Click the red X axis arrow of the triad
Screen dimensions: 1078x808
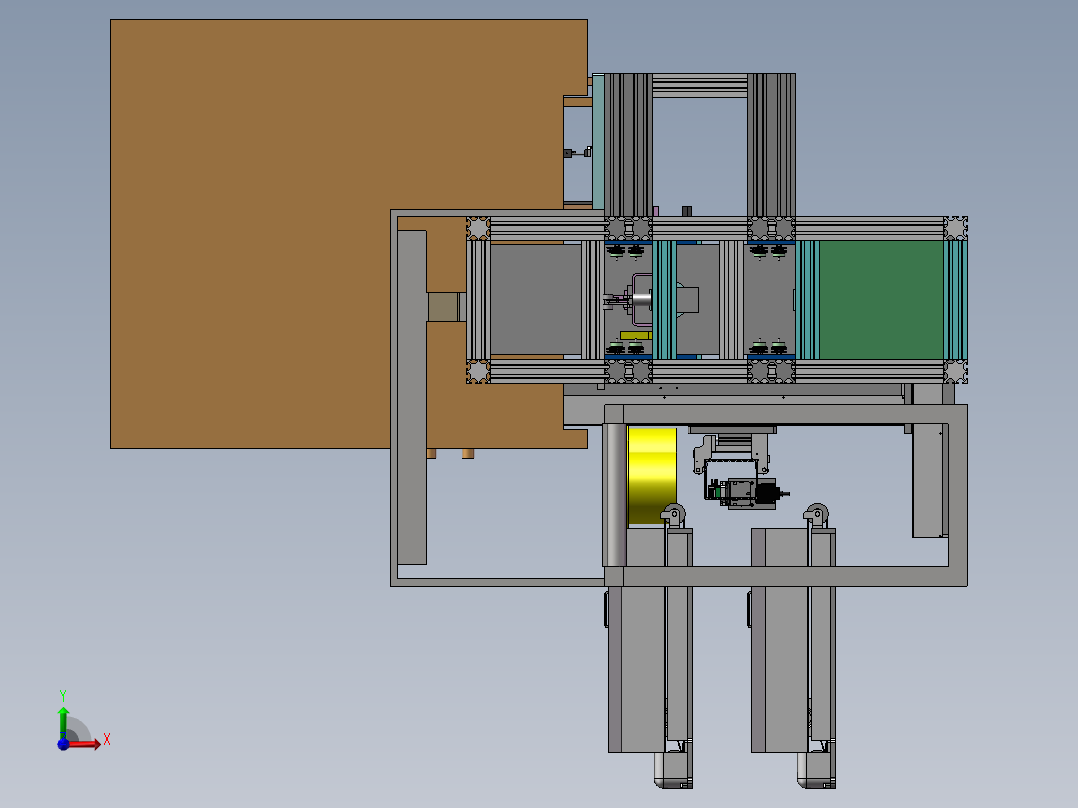pos(85,743)
